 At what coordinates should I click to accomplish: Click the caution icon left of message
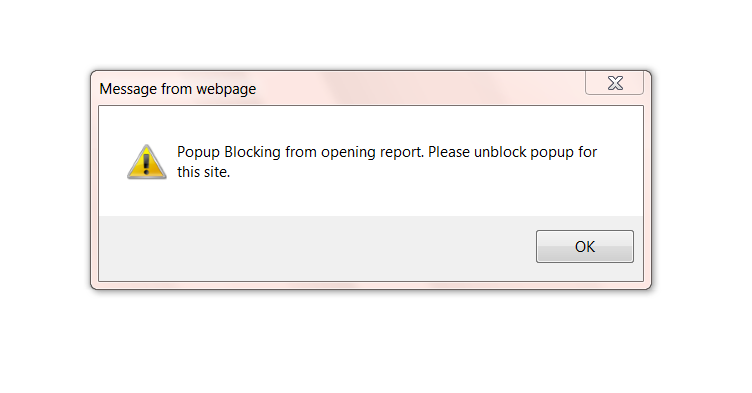point(147,162)
